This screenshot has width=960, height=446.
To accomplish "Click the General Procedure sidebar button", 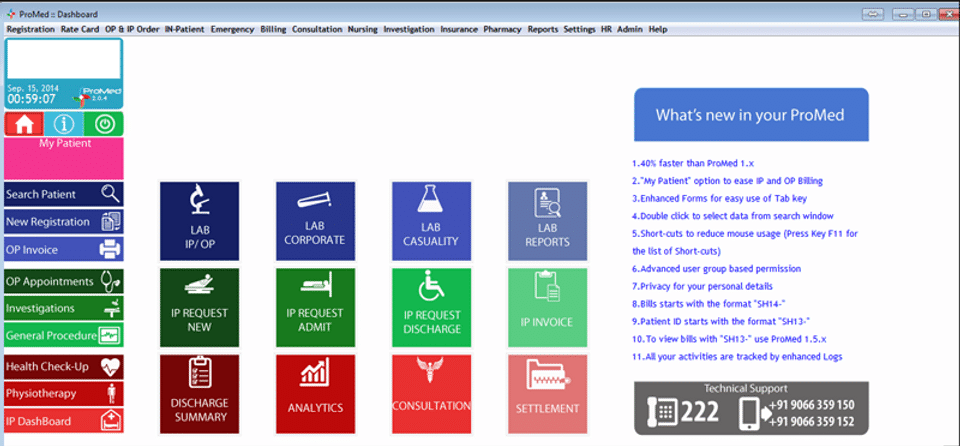I will point(64,335).
